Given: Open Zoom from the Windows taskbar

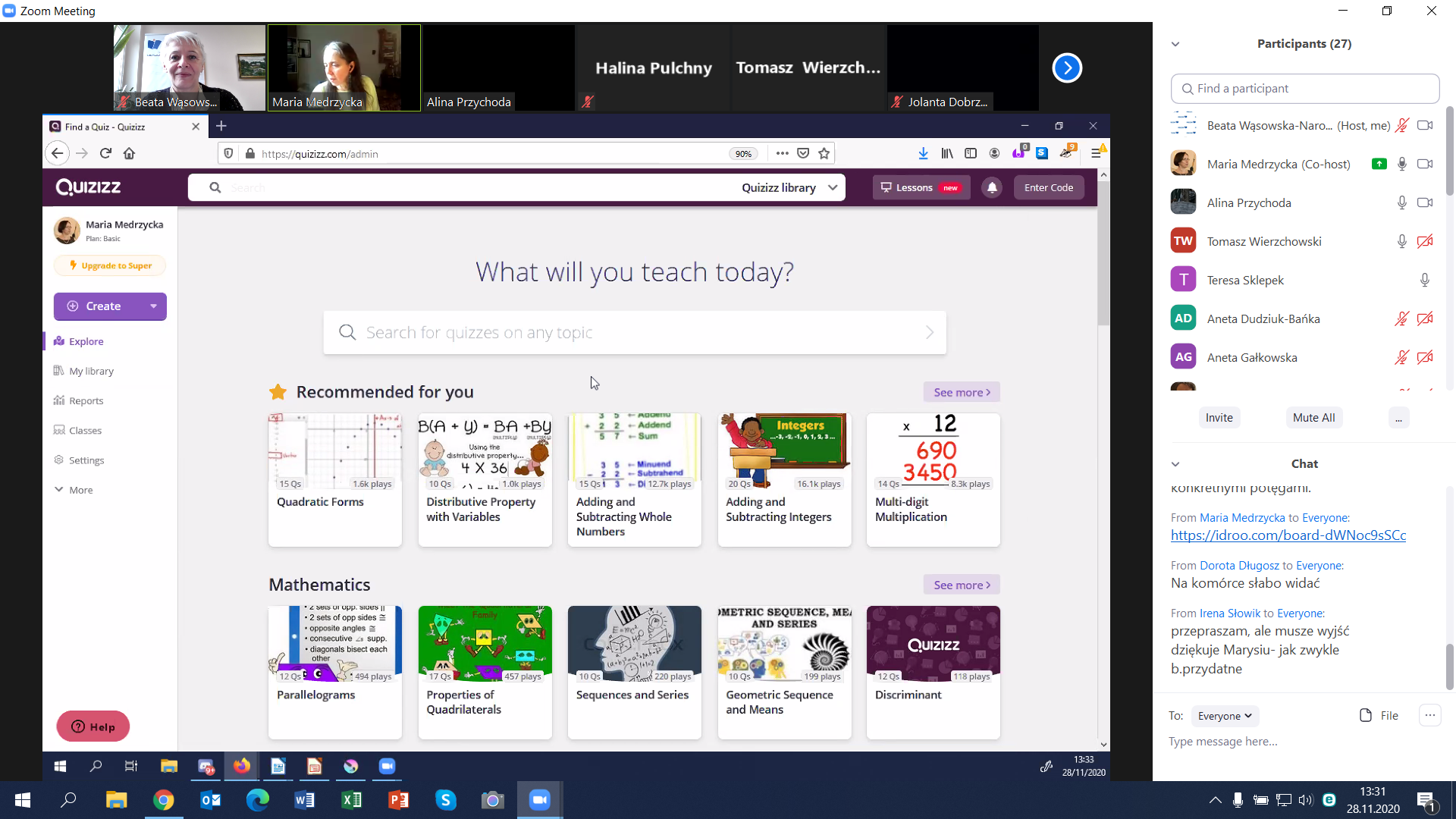Looking at the screenshot, I should click(x=539, y=799).
